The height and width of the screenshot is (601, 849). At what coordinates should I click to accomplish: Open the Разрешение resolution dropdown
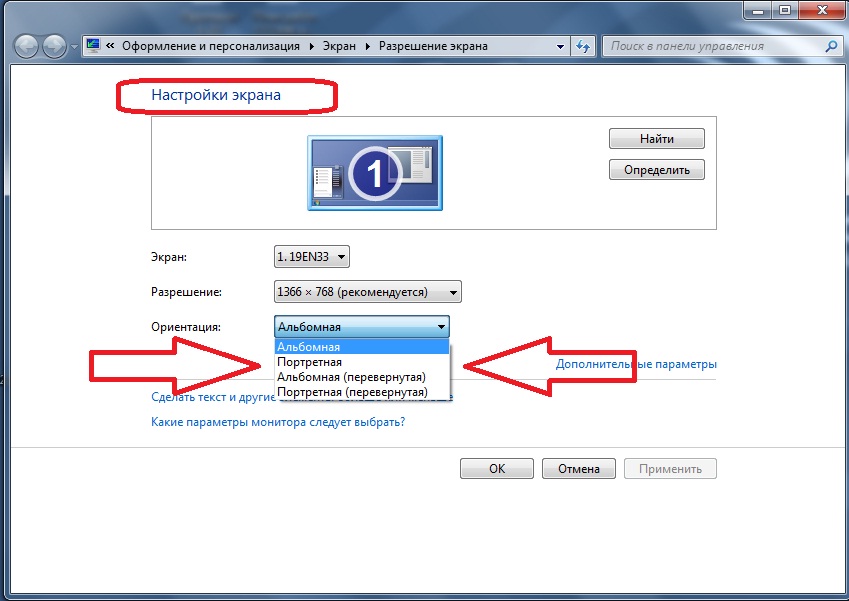[x=367, y=292]
